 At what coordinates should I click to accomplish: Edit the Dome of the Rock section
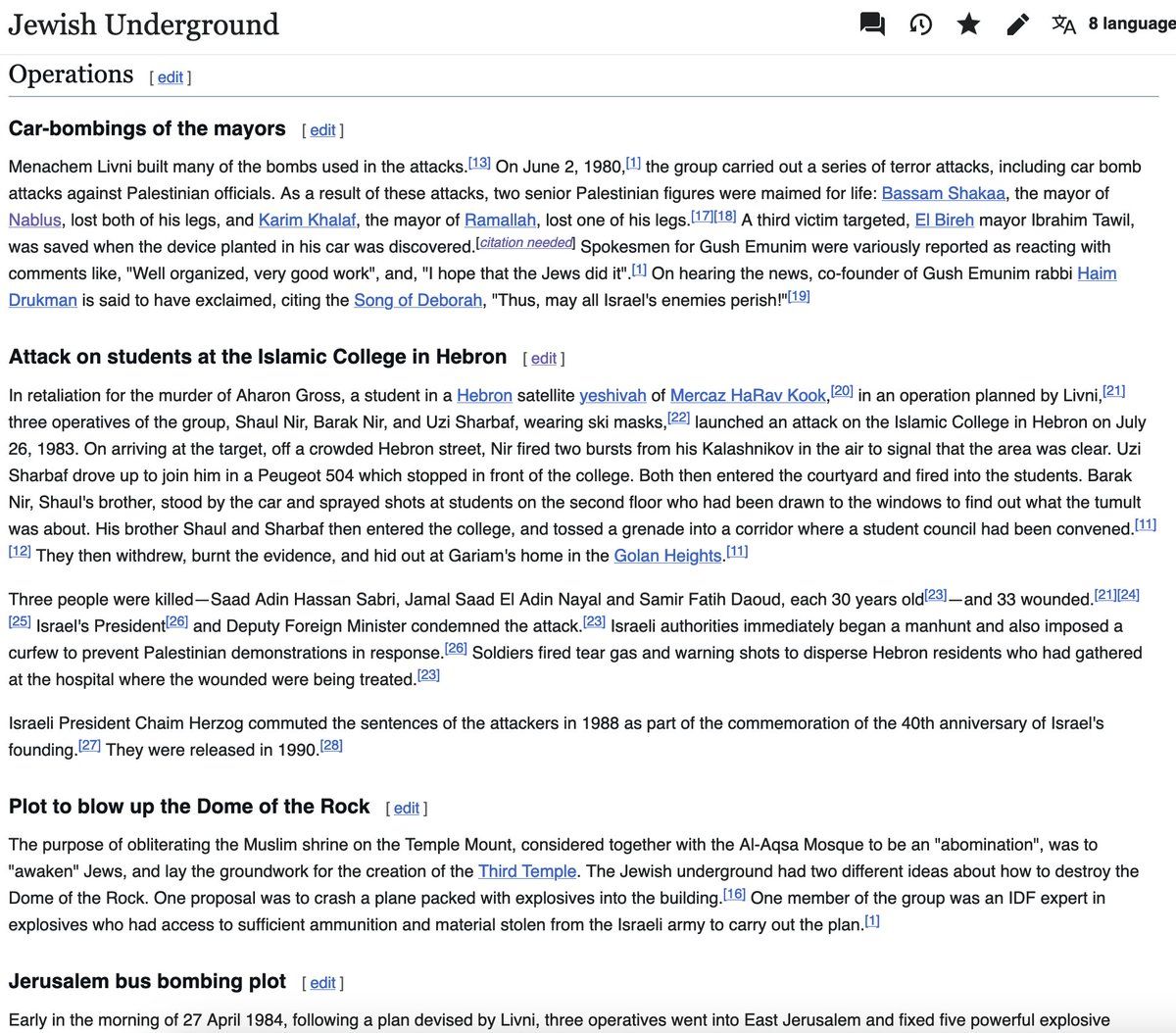[407, 809]
